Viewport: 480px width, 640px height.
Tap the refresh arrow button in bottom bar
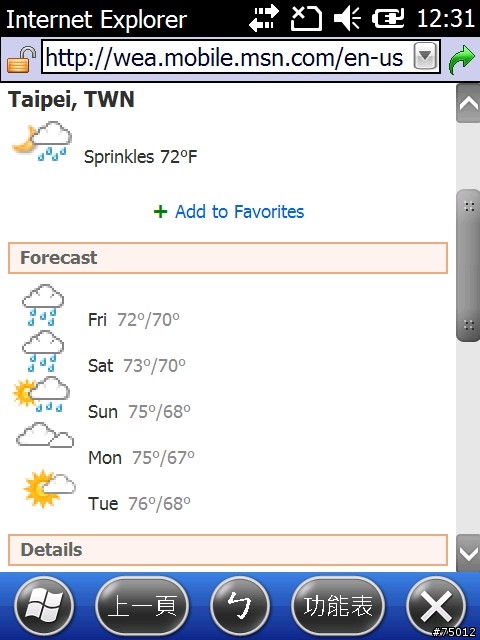click(240, 607)
